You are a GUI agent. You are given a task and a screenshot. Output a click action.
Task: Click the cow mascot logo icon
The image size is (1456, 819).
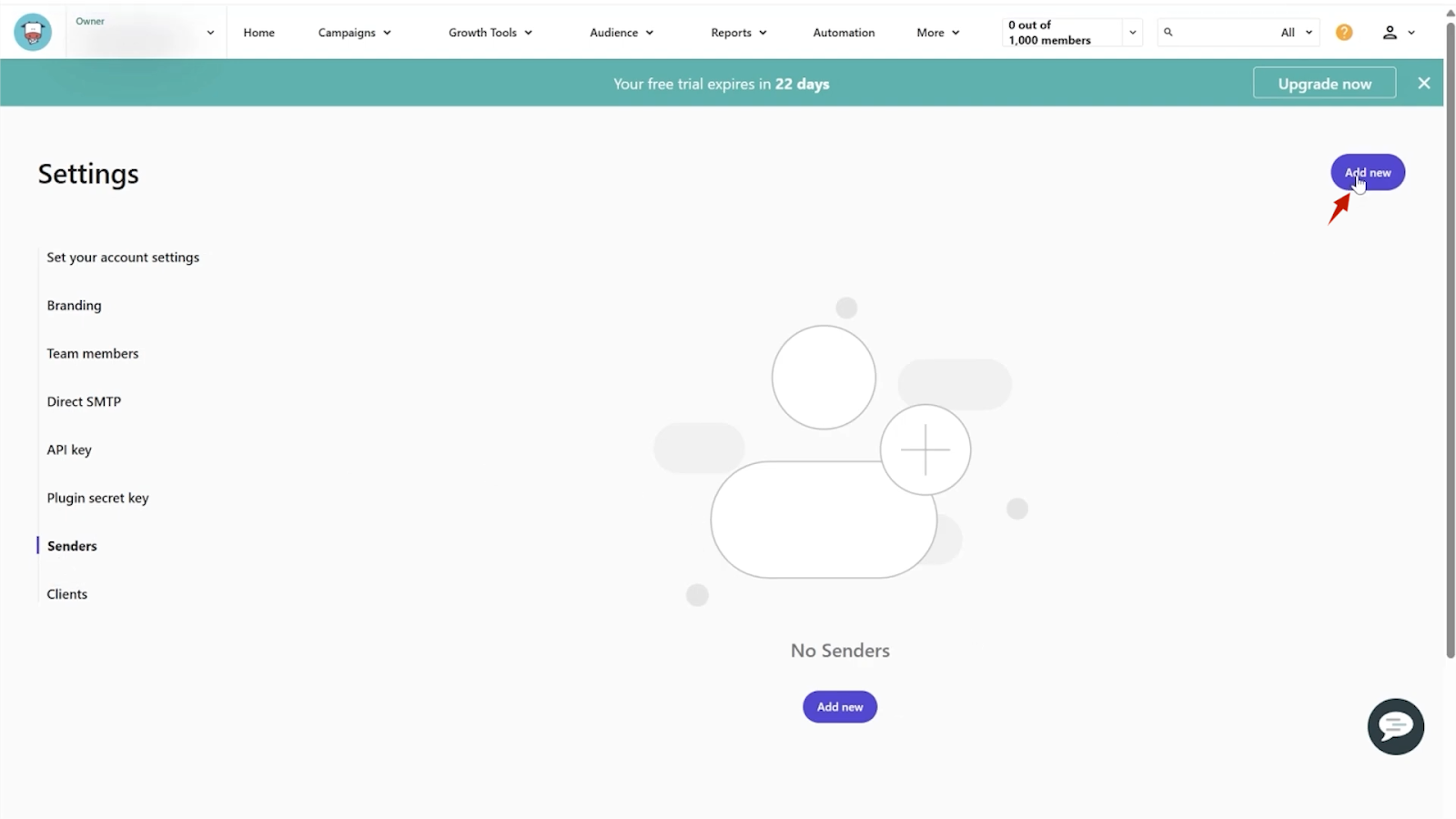pos(33,33)
